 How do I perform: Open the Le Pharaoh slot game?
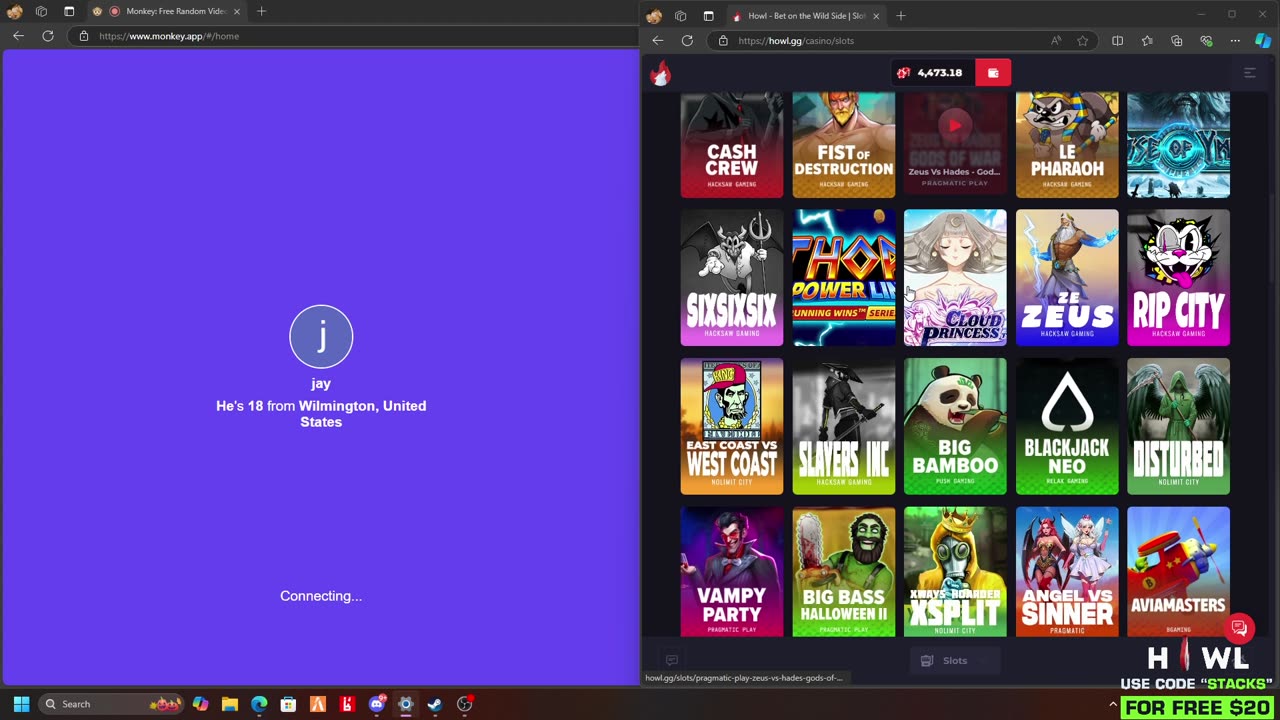pyautogui.click(x=1067, y=145)
